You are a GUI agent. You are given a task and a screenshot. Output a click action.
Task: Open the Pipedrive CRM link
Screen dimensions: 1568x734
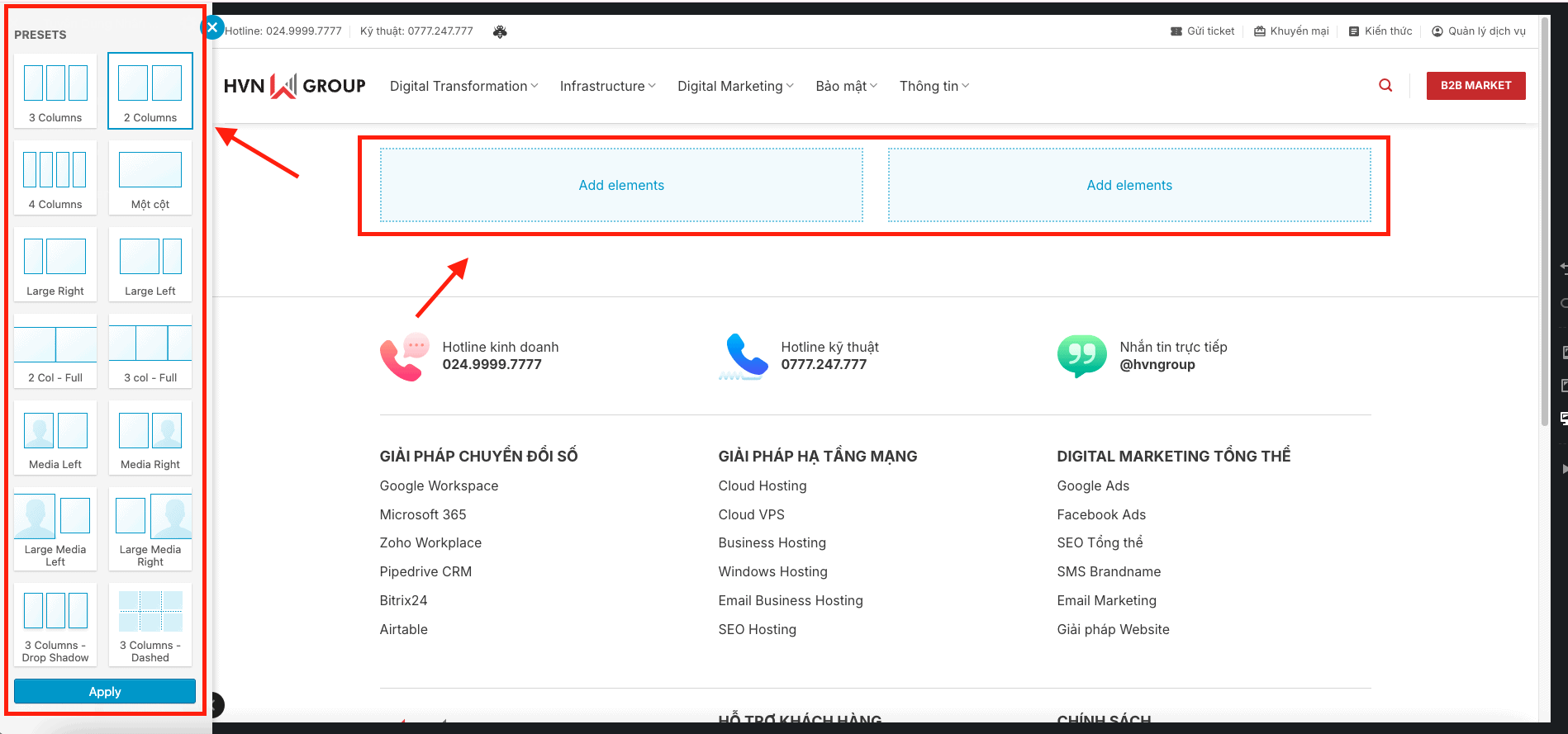coord(425,571)
